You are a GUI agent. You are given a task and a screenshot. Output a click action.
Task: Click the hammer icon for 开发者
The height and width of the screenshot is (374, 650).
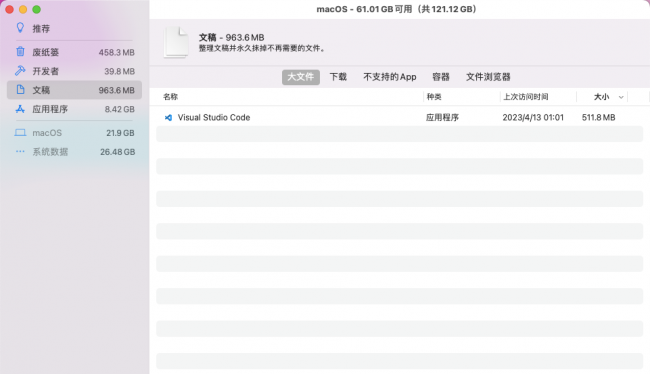20,70
